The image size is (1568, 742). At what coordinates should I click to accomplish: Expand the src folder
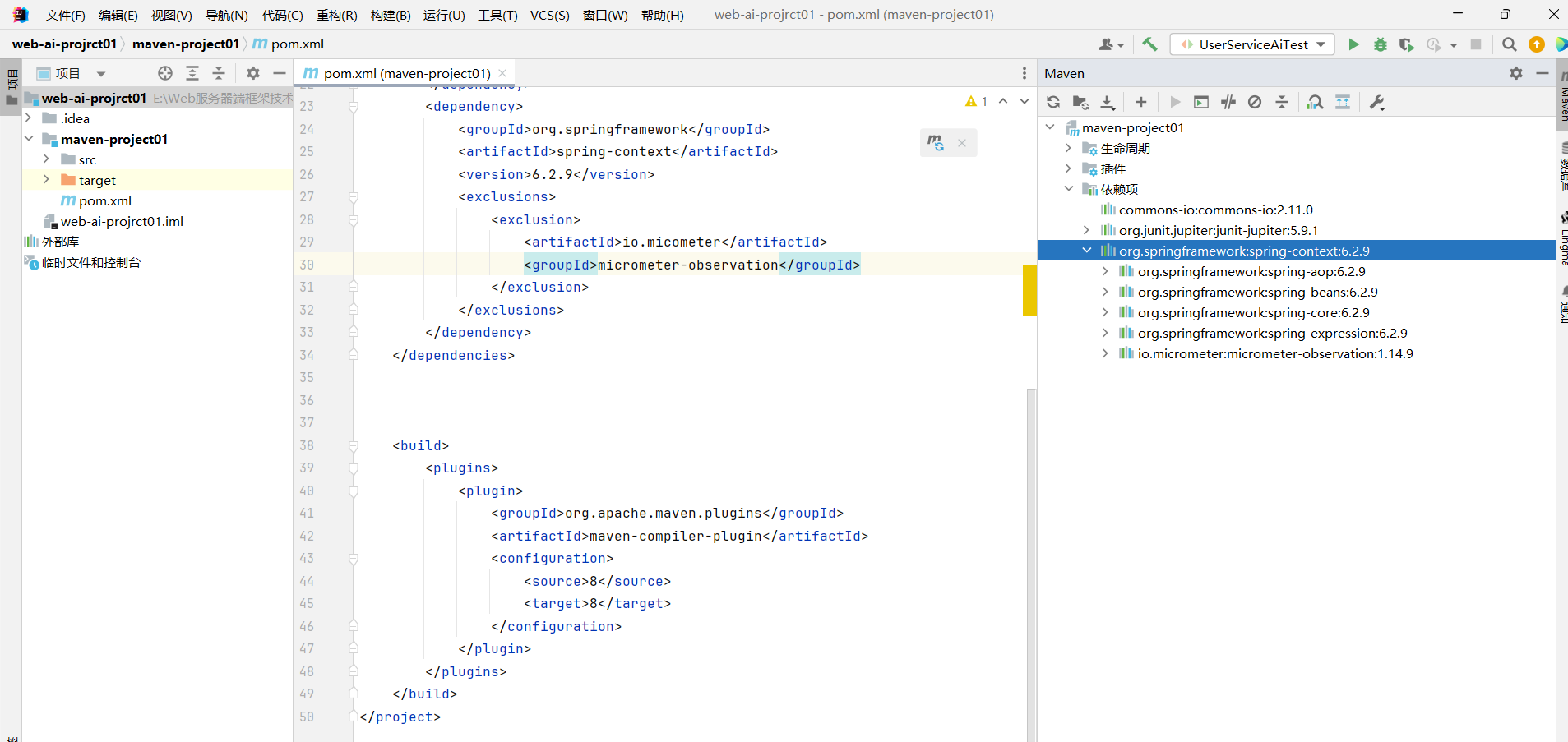pyautogui.click(x=47, y=159)
